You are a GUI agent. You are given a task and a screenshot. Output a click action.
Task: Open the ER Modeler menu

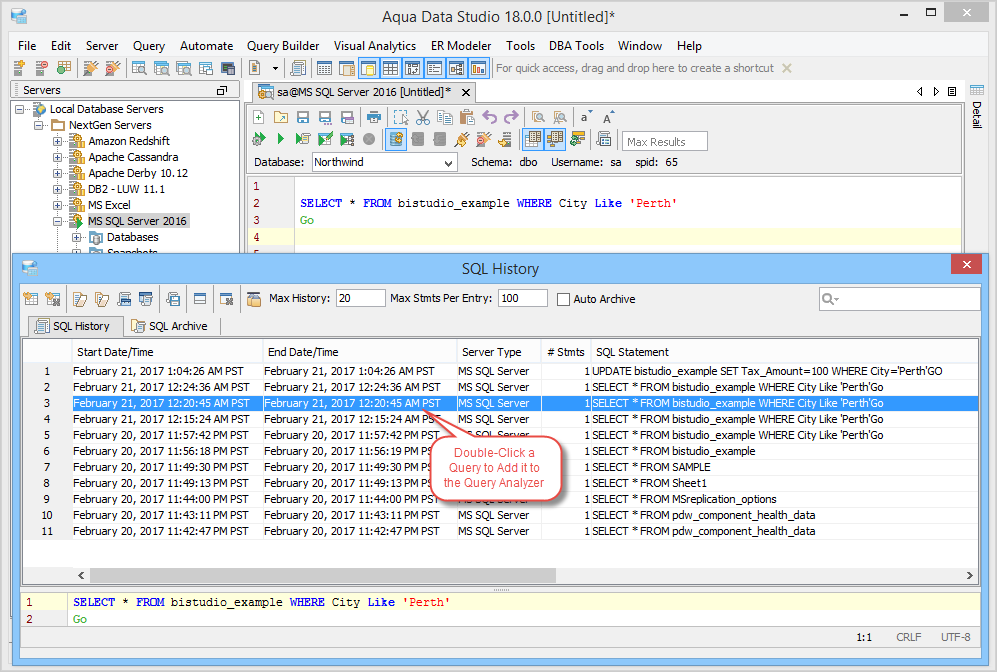pos(461,46)
